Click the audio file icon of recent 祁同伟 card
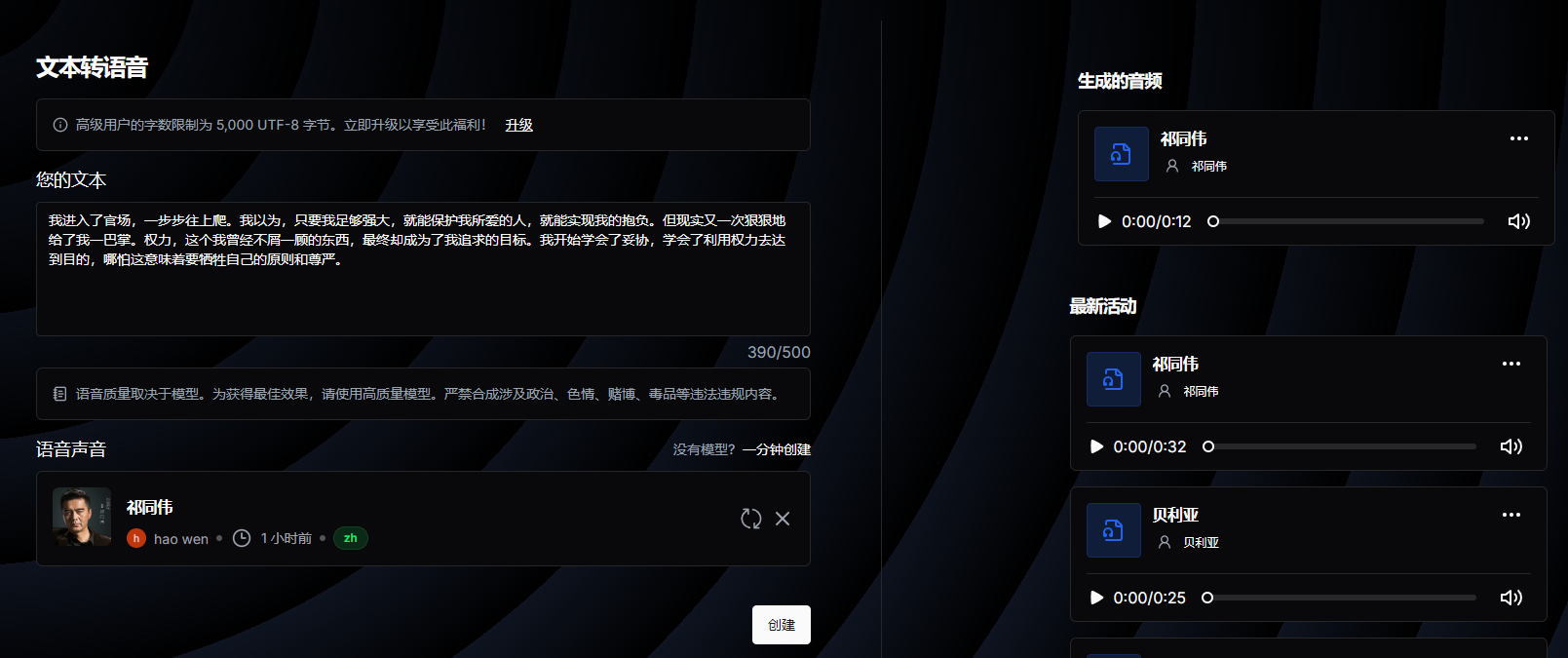The height and width of the screenshot is (658, 1568). pos(1114,379)
